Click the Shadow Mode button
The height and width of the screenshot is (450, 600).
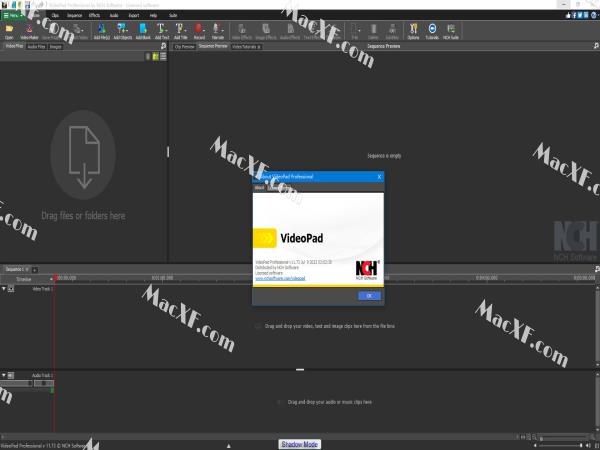[x=300, y=444]
